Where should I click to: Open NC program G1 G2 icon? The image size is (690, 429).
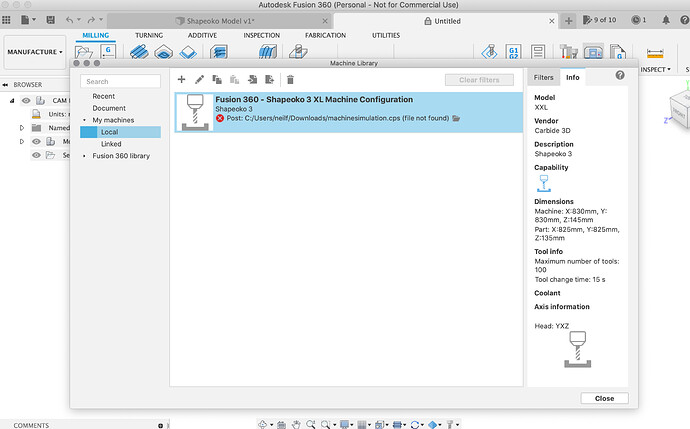(514, 52)
